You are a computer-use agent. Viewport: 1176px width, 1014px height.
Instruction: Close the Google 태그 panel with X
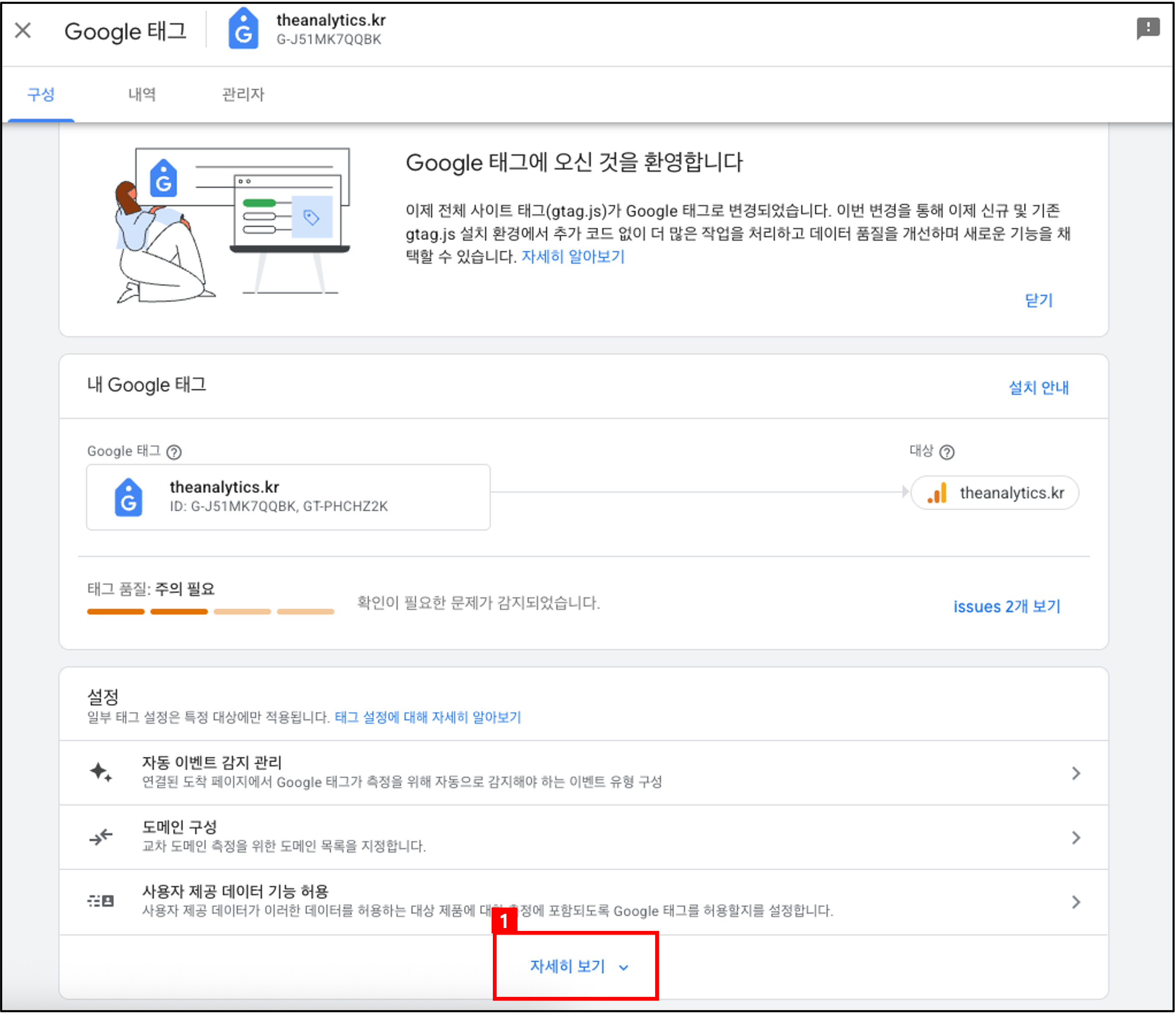pyautogui.click(x=23, y=30)
